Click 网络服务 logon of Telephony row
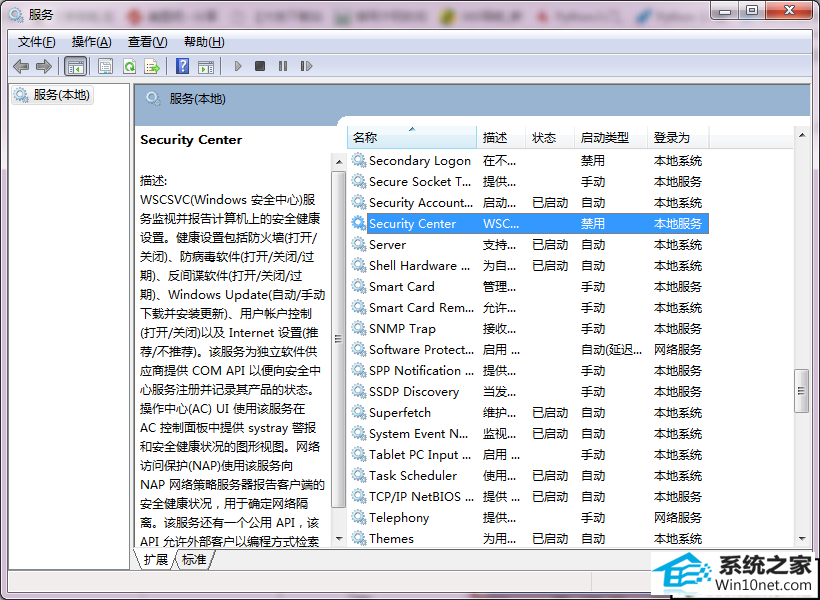This screenshot has height=600, width=820. [678, 517]
